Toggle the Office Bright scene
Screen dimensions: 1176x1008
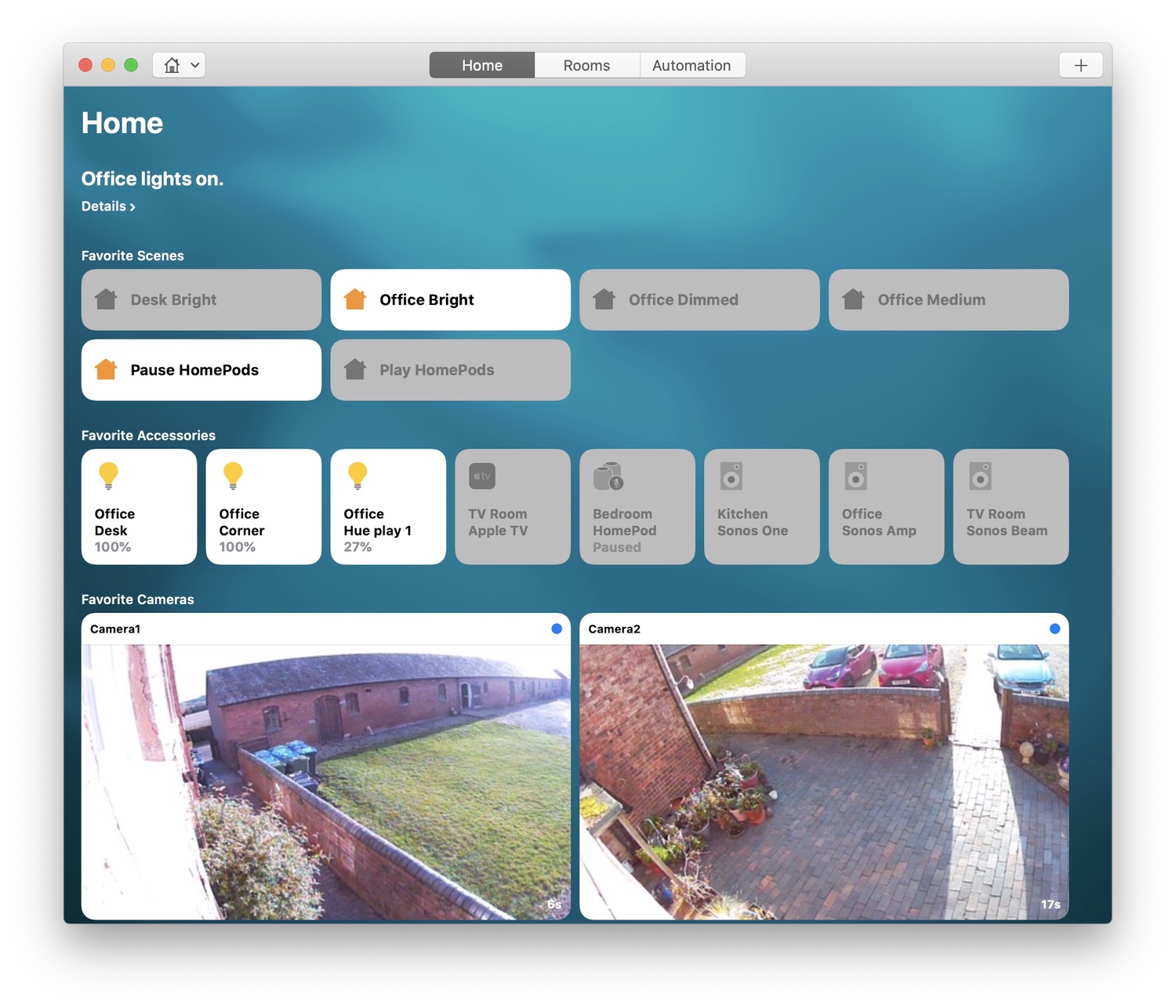[451, 299]
